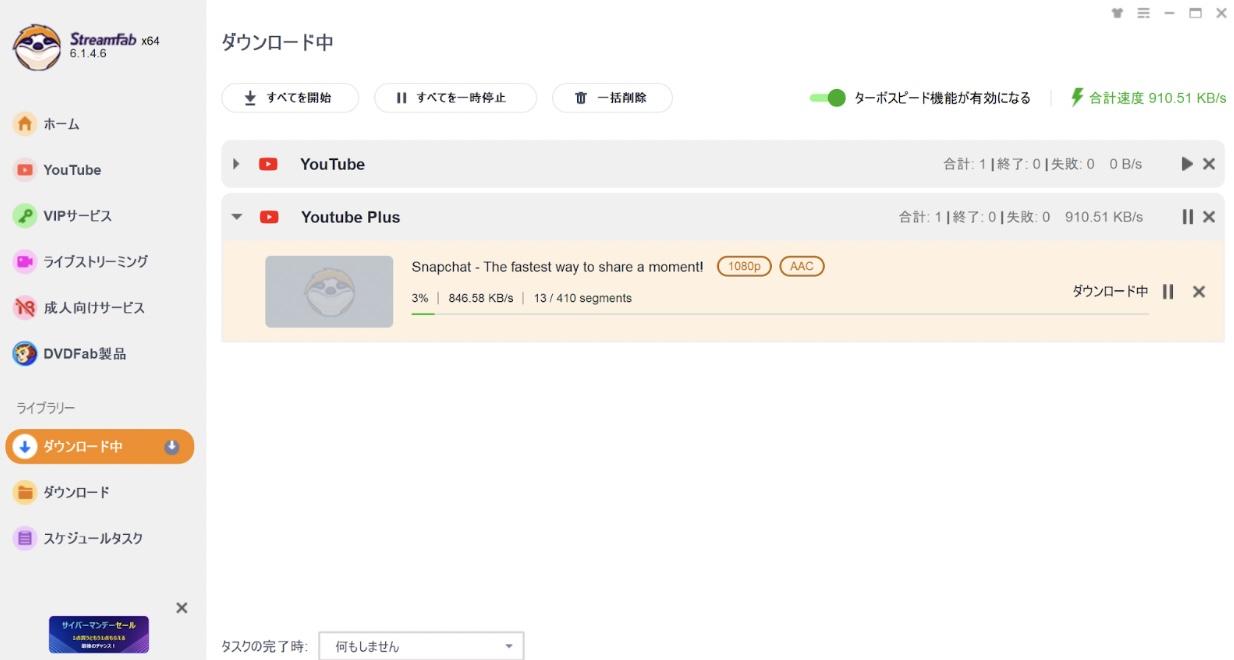This screenshot has height=660, width=1234.
Task: Select ダウンロード中 in the library list
Action: [100, 447]
